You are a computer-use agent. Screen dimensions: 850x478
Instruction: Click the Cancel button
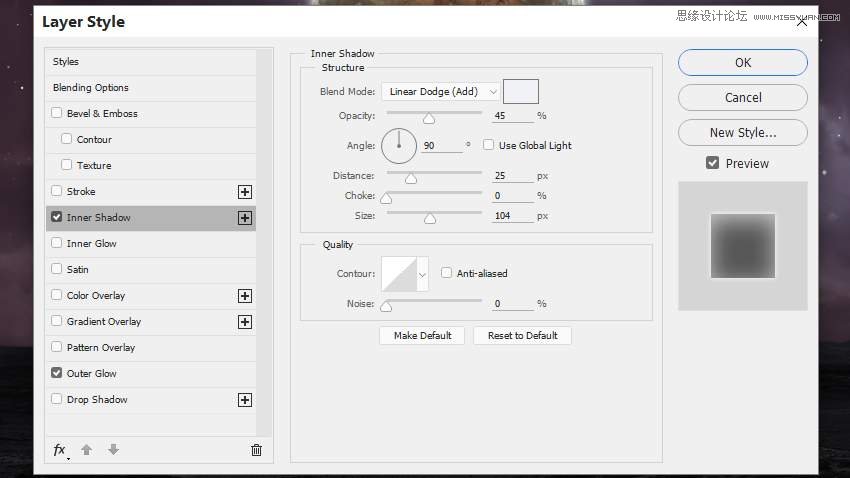point(743,98)
